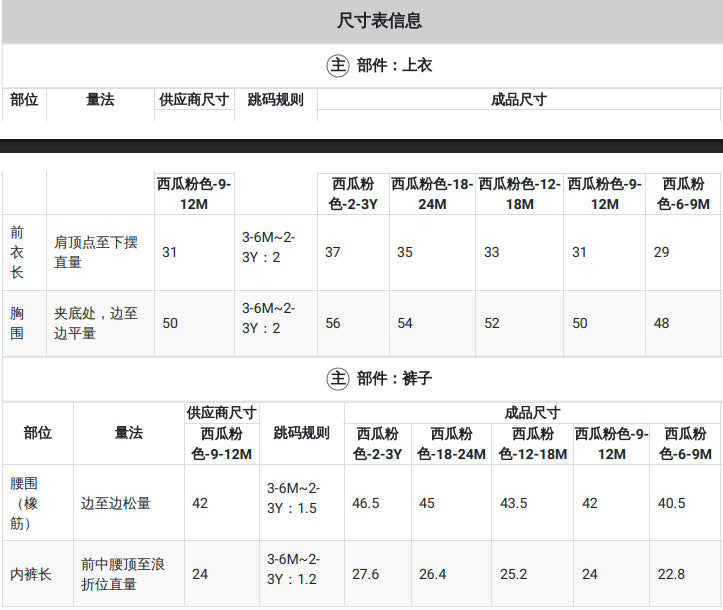Click 部件:上衣 section label
Image resolution: width=723 pixels, height=610 pixels.
coord(394,65)
